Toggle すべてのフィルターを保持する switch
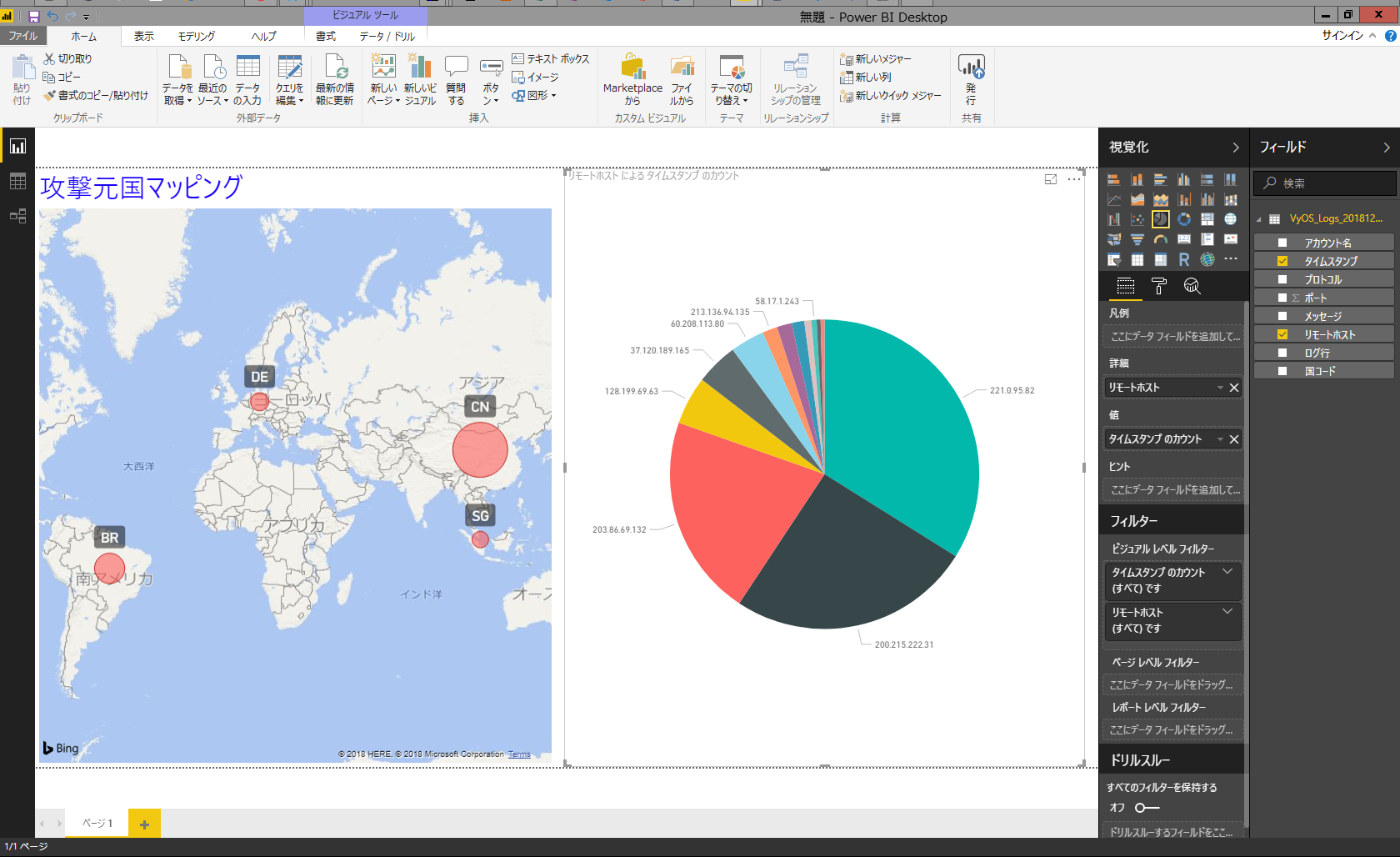 (x=1147, y=808)
